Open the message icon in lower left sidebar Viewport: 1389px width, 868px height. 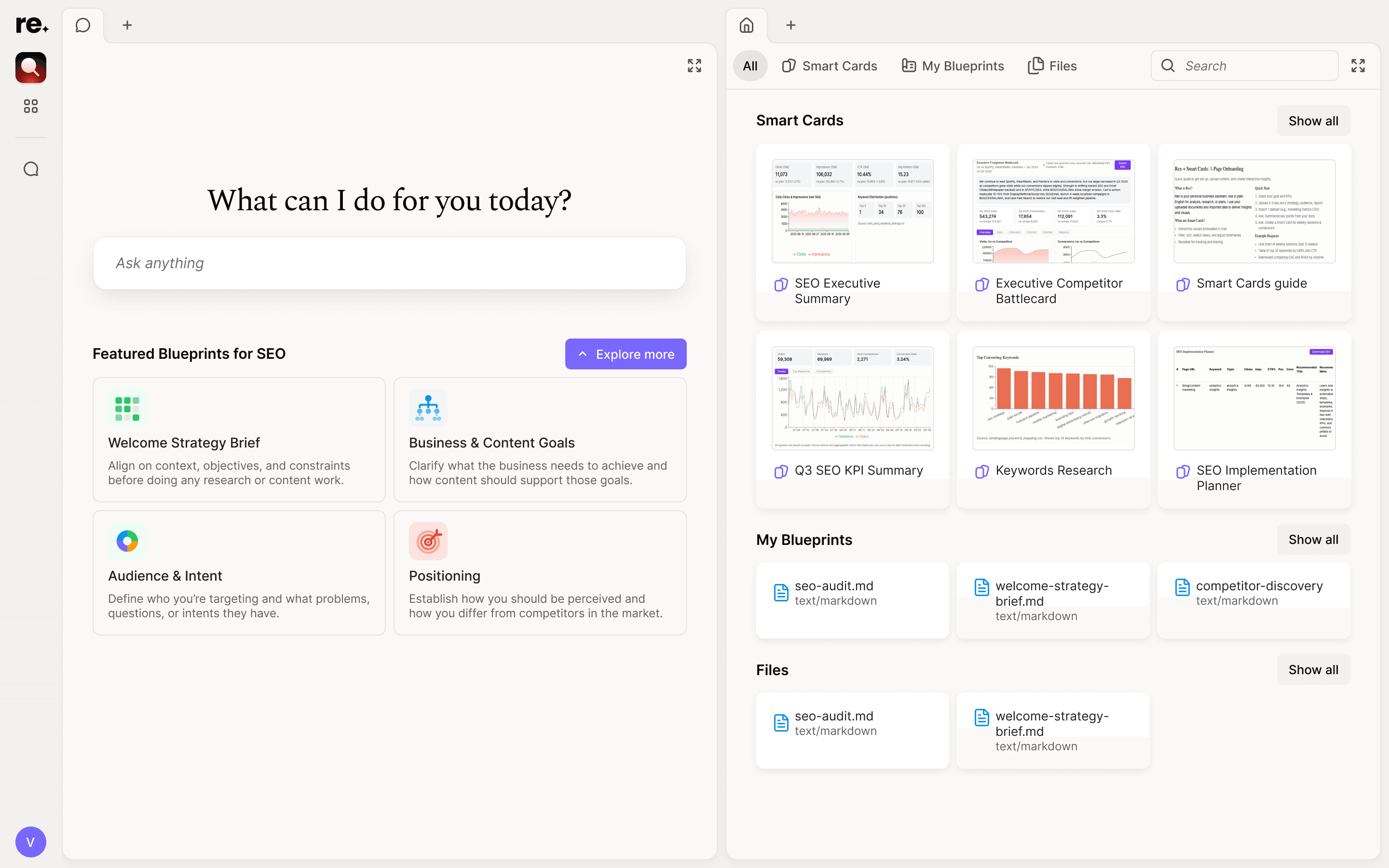click(x=30, y=168)
